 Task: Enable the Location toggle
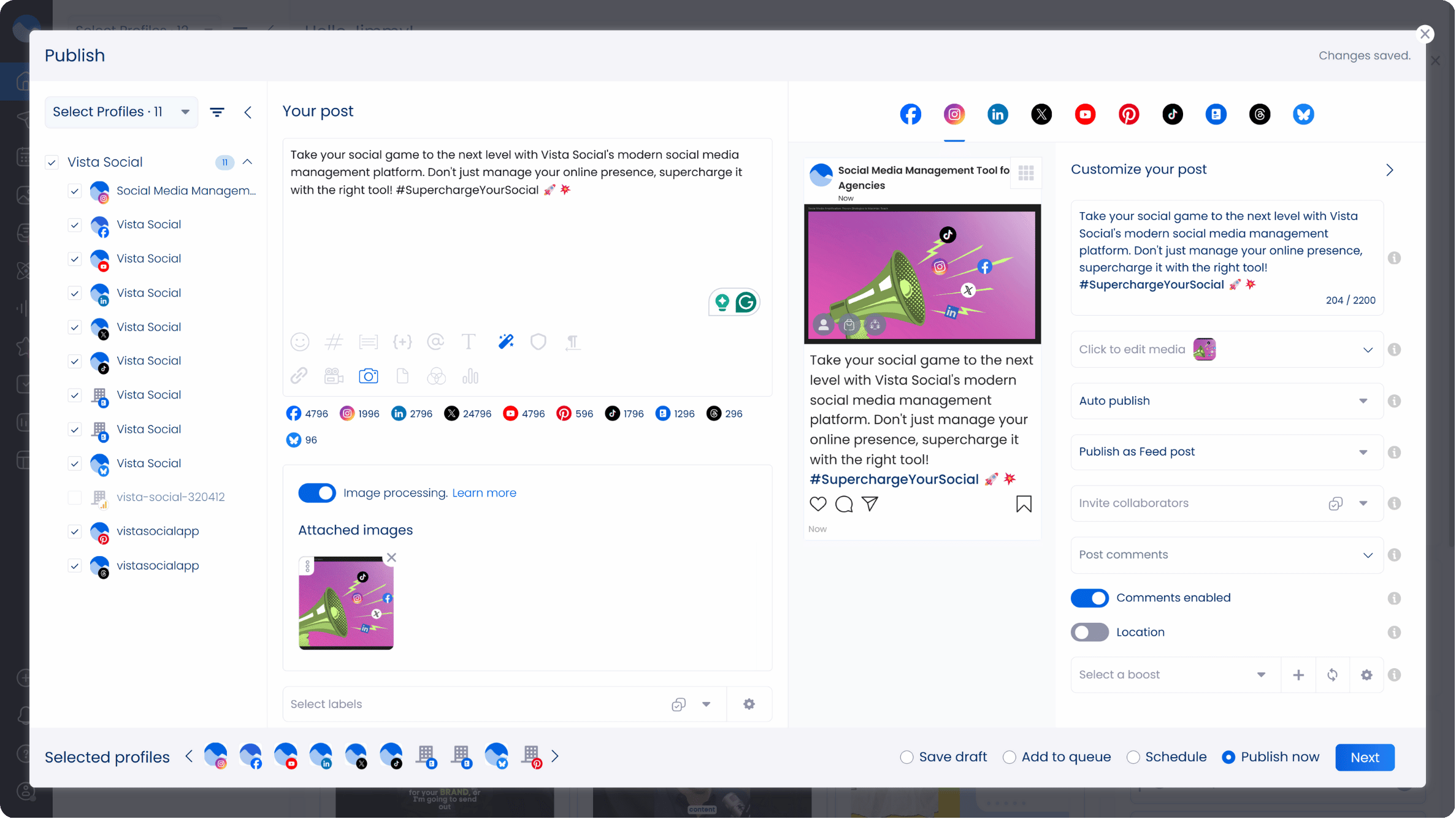pyautogui.click(x=1089, y=632)
